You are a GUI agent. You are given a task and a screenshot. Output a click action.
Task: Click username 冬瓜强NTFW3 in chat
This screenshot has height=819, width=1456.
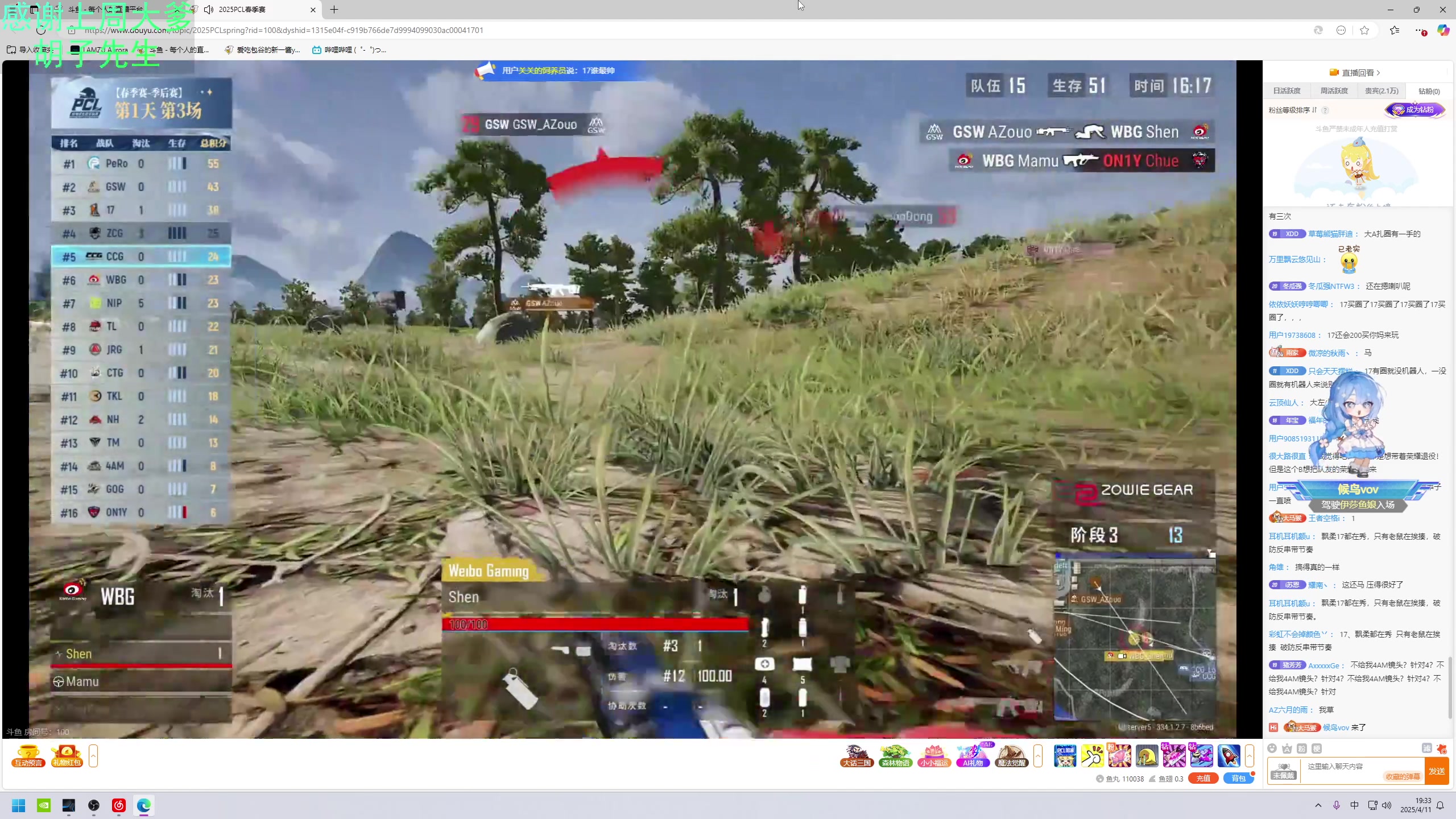(1331, 287)
